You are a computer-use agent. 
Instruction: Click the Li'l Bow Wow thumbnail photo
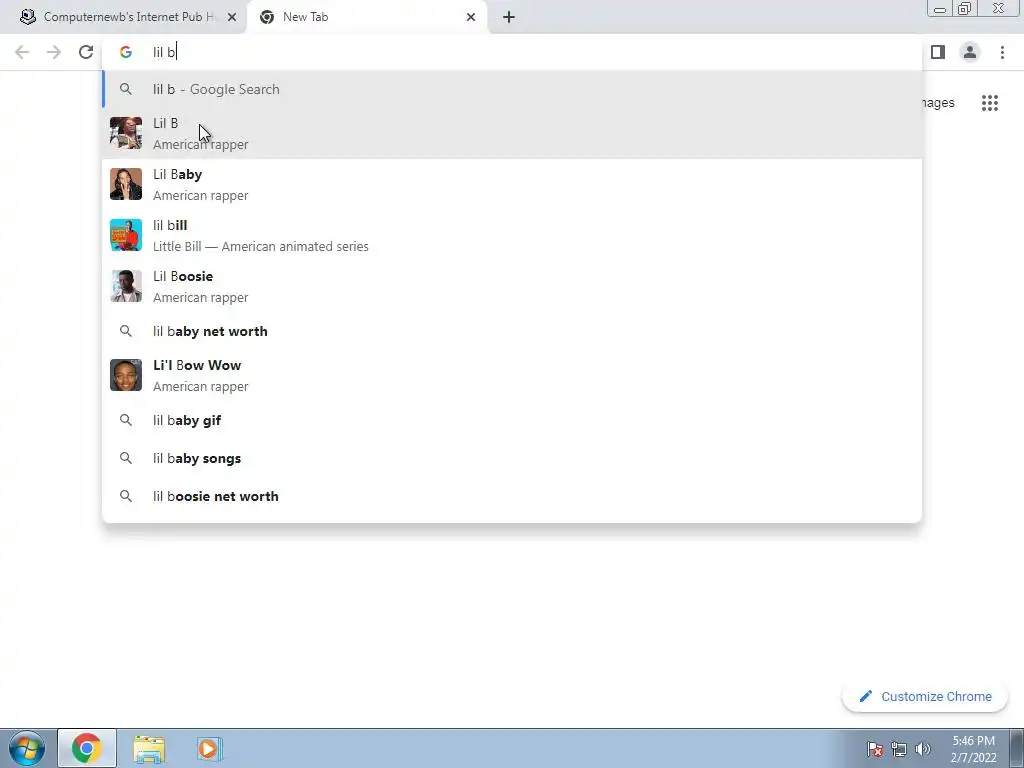(126, 376)
